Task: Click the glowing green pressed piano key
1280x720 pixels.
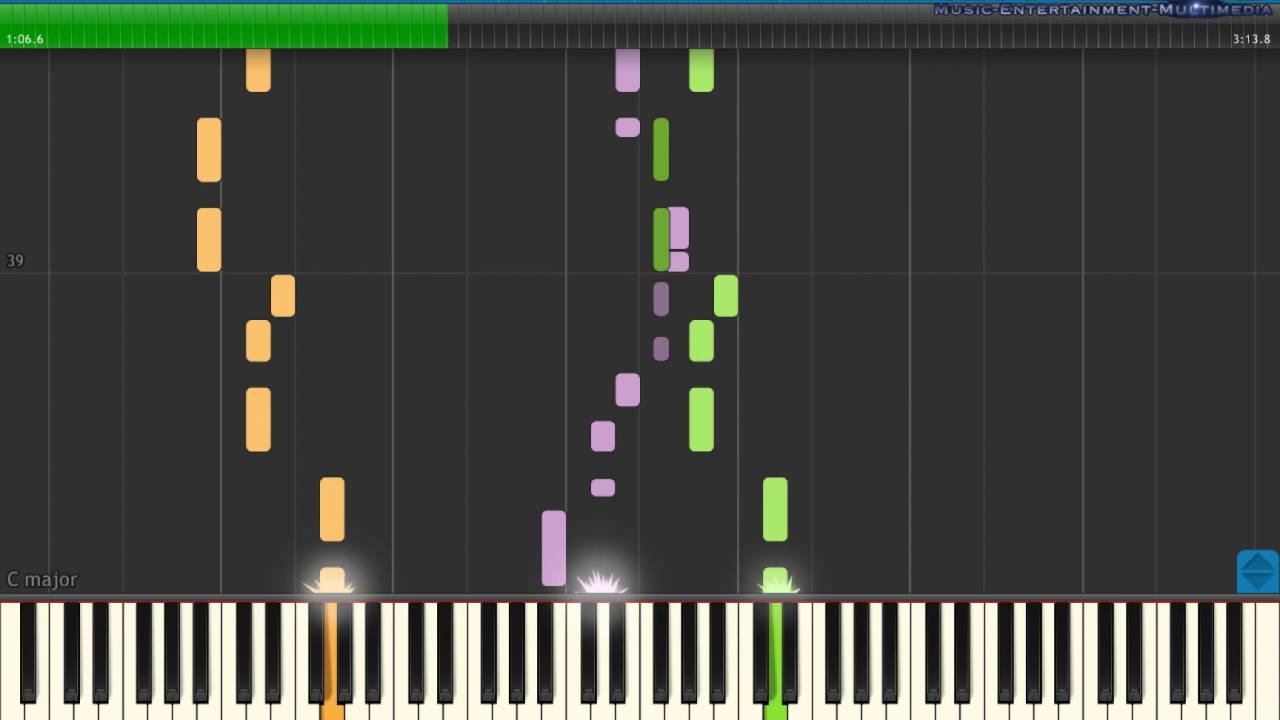Action: (775, 660)
